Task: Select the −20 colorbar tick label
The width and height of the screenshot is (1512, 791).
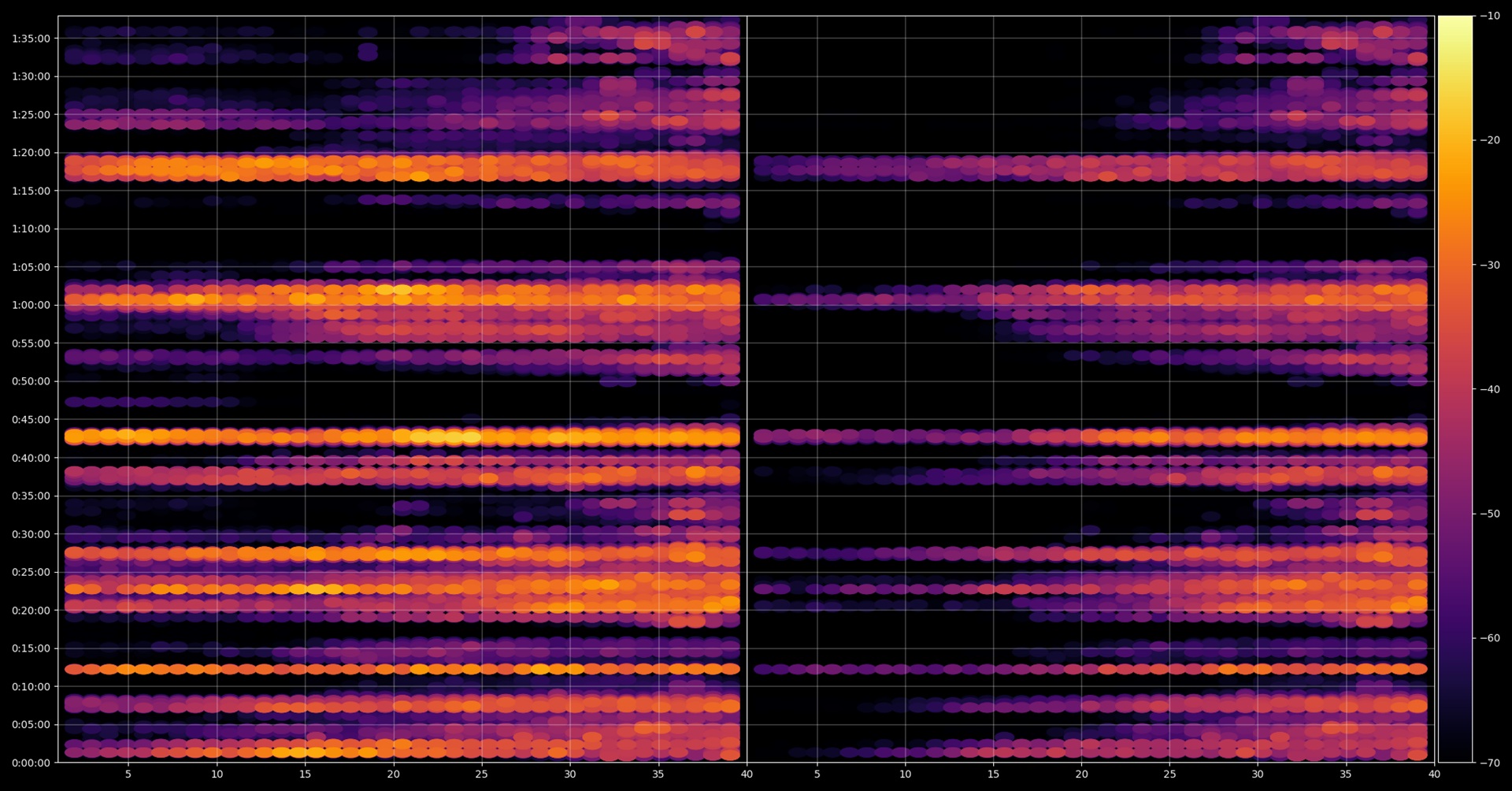Action: coord(1490,140)
